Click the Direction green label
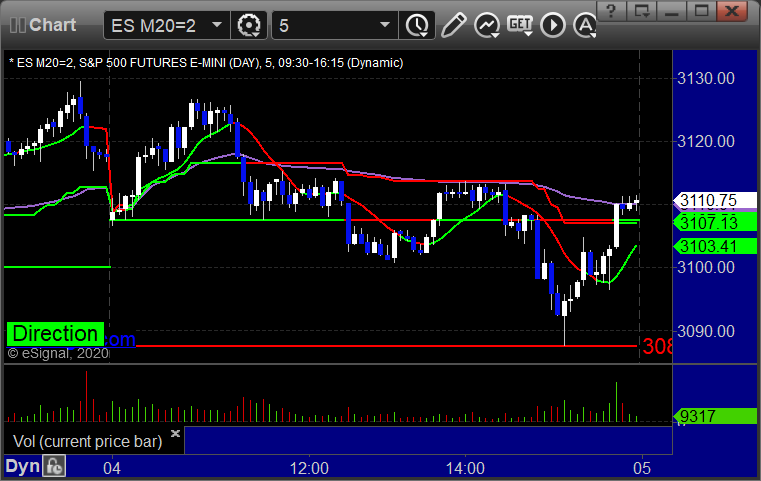 tap(55, 334)
